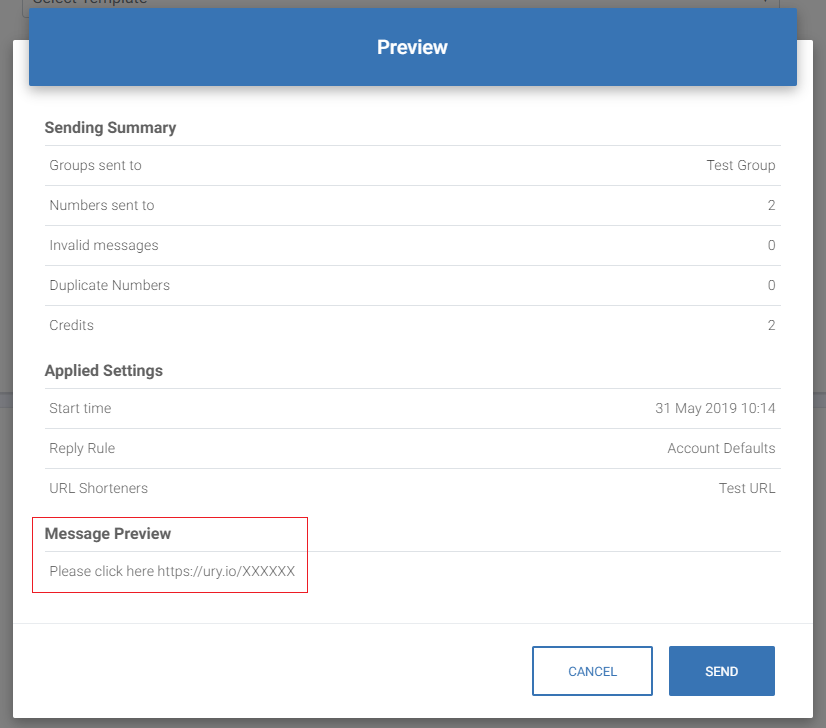Click the Credits value showing 2

[x=770, y=325]
